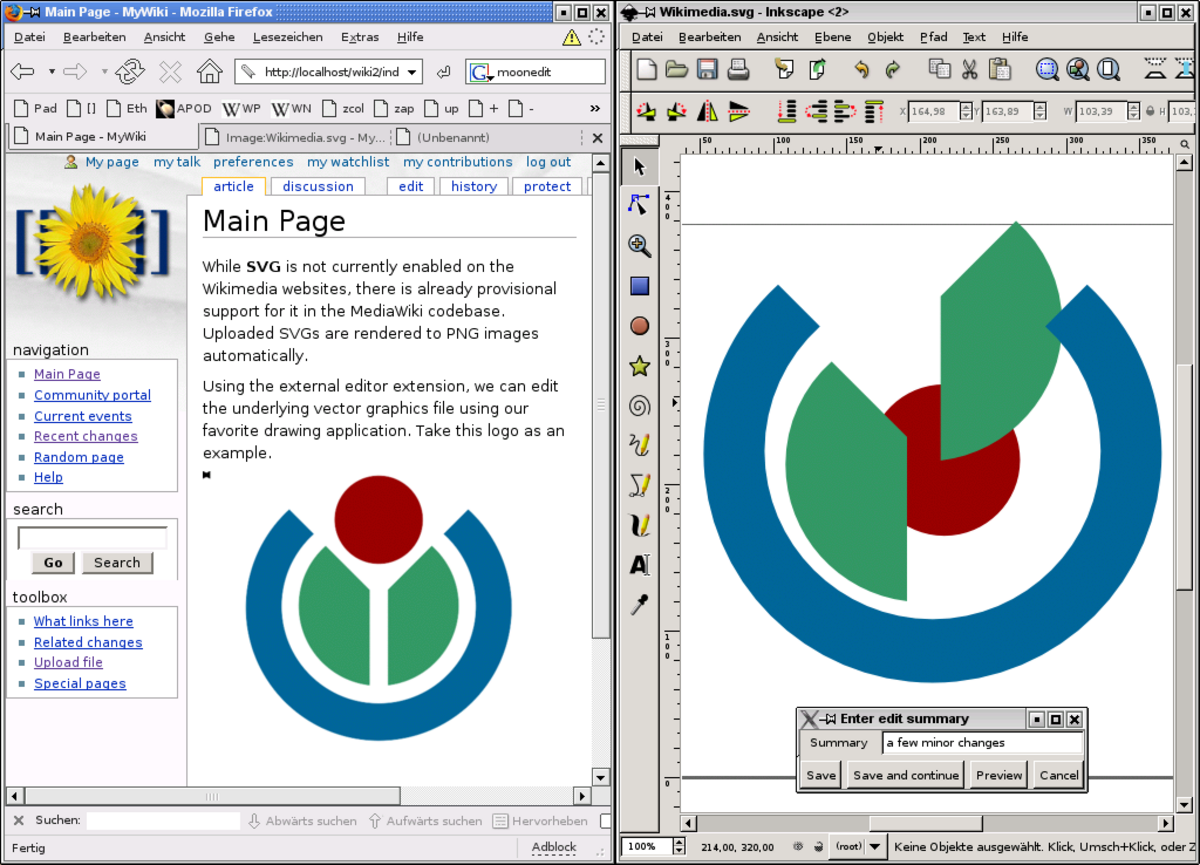1200x865 pixels.
Task: Pick the freehand pencil tool in Inkscape
Action: pos(640,445)
